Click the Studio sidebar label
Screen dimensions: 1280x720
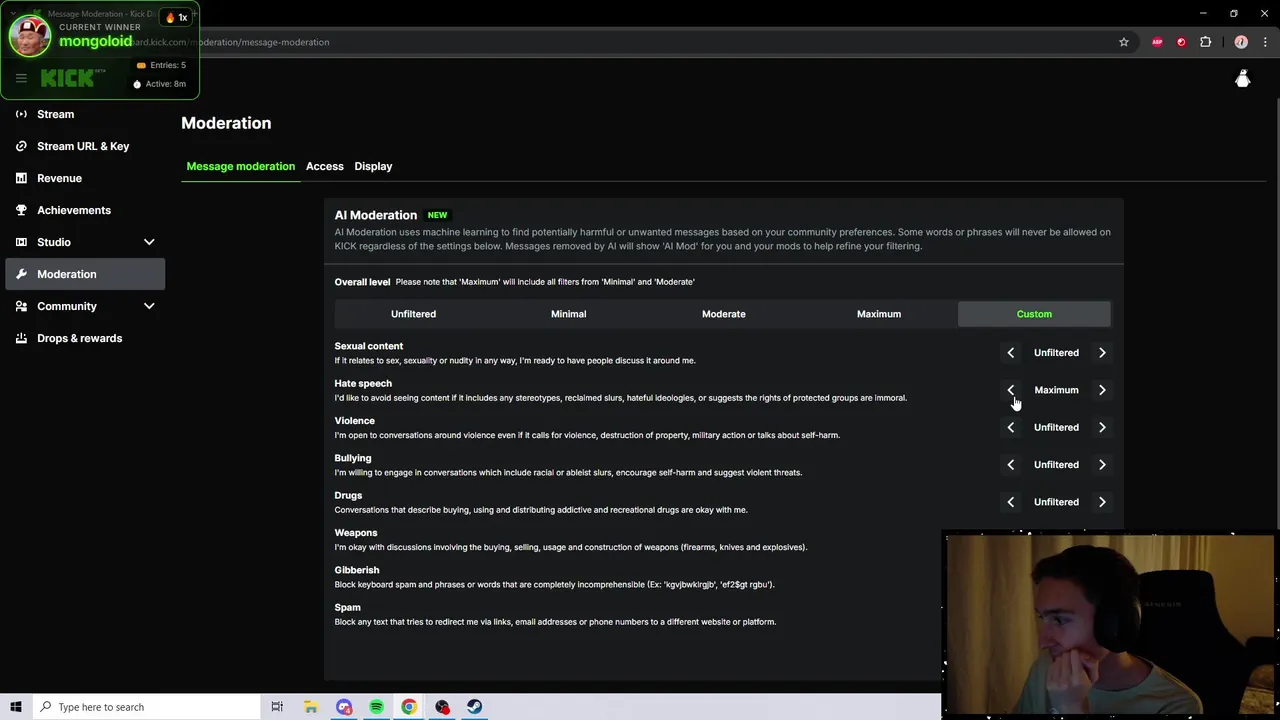[54, 242]
